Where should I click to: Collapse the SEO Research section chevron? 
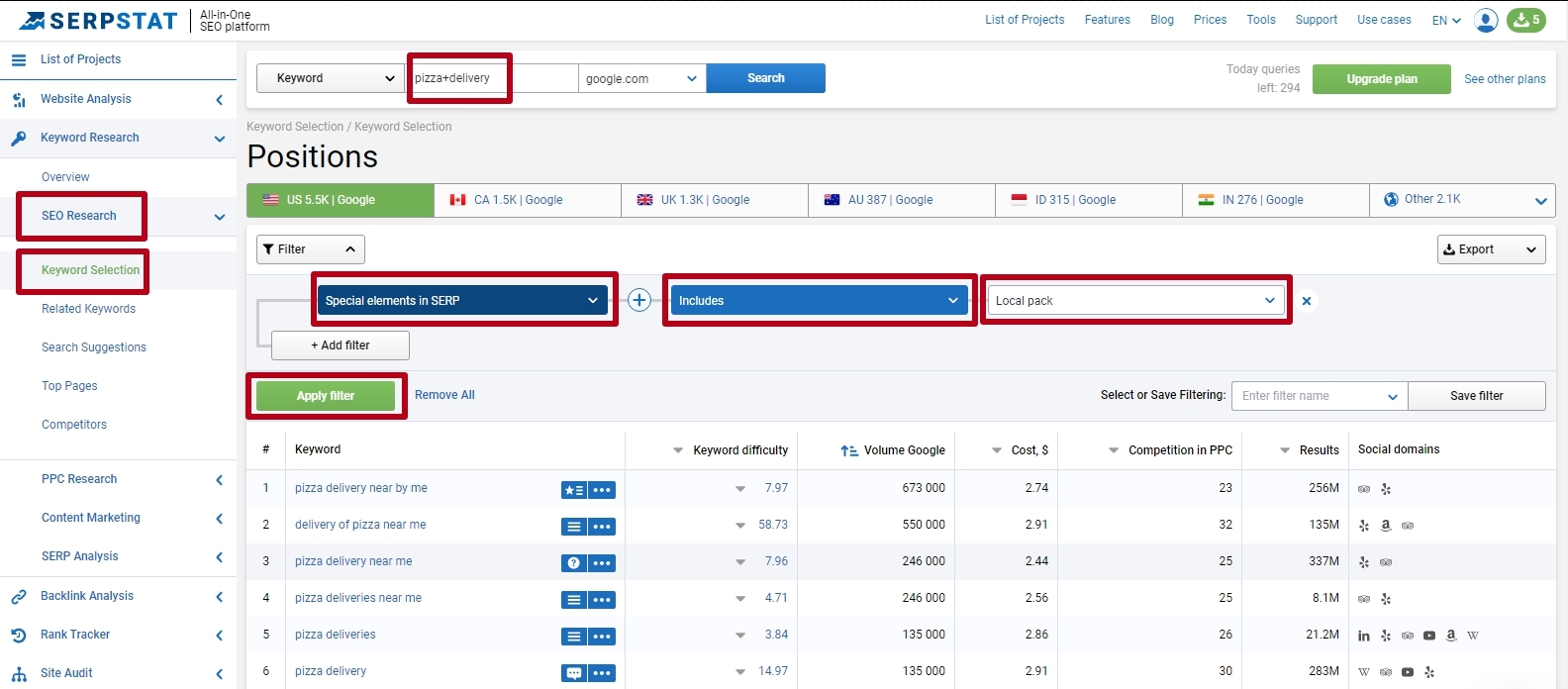(x=220, y=217)
